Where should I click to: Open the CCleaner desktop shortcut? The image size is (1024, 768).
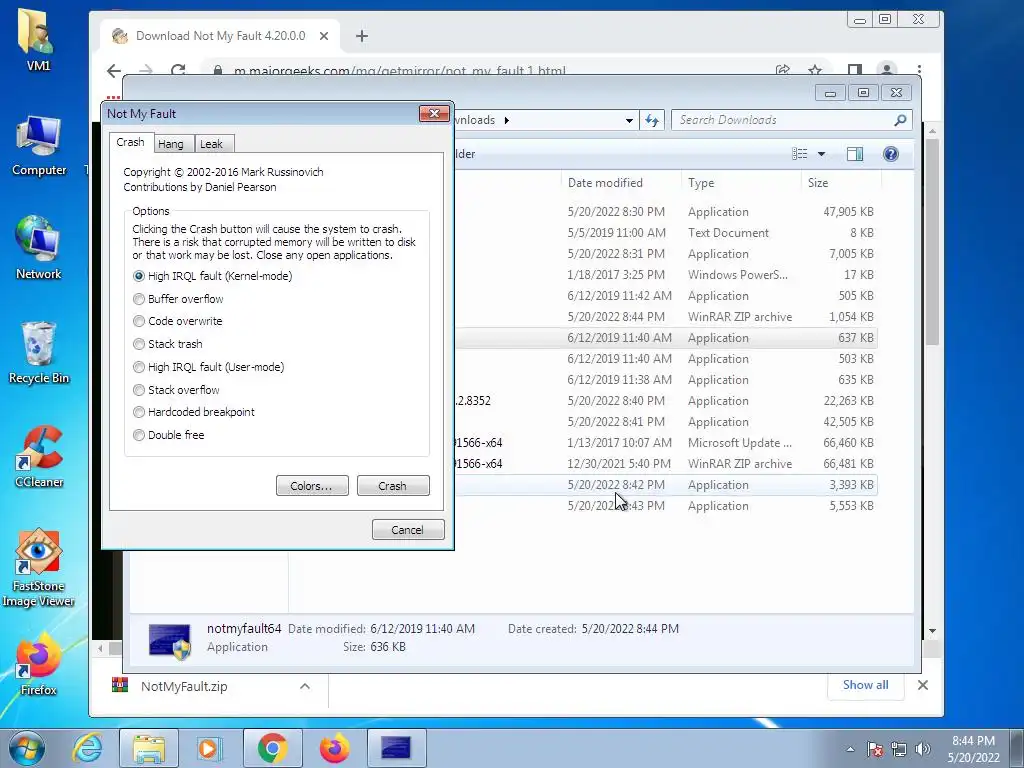coord(39,456)
